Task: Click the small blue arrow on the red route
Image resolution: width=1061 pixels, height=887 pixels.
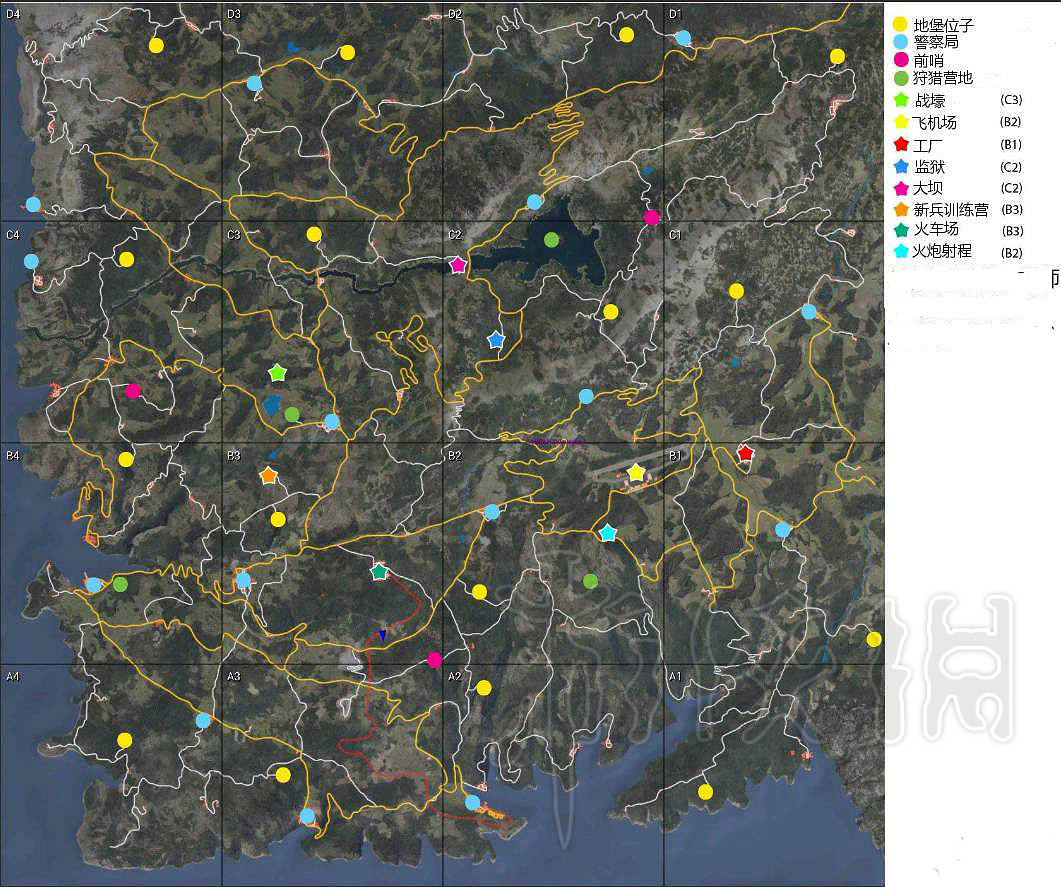Action: click(x=382, y=635)
